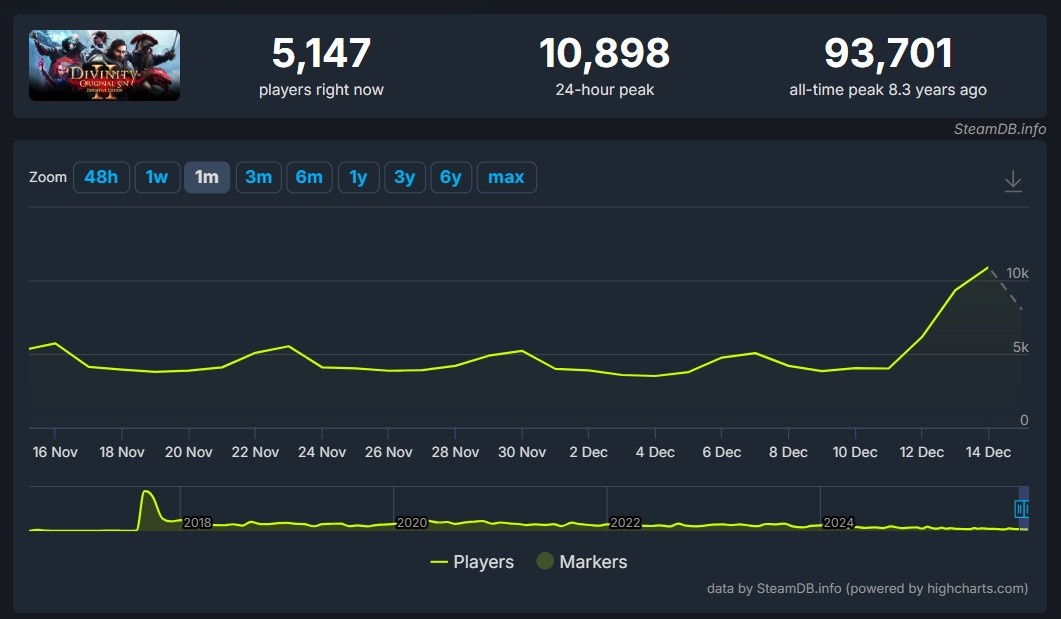Show the max zoom range
The image size is (1061, 619).
tap(506, 177)
